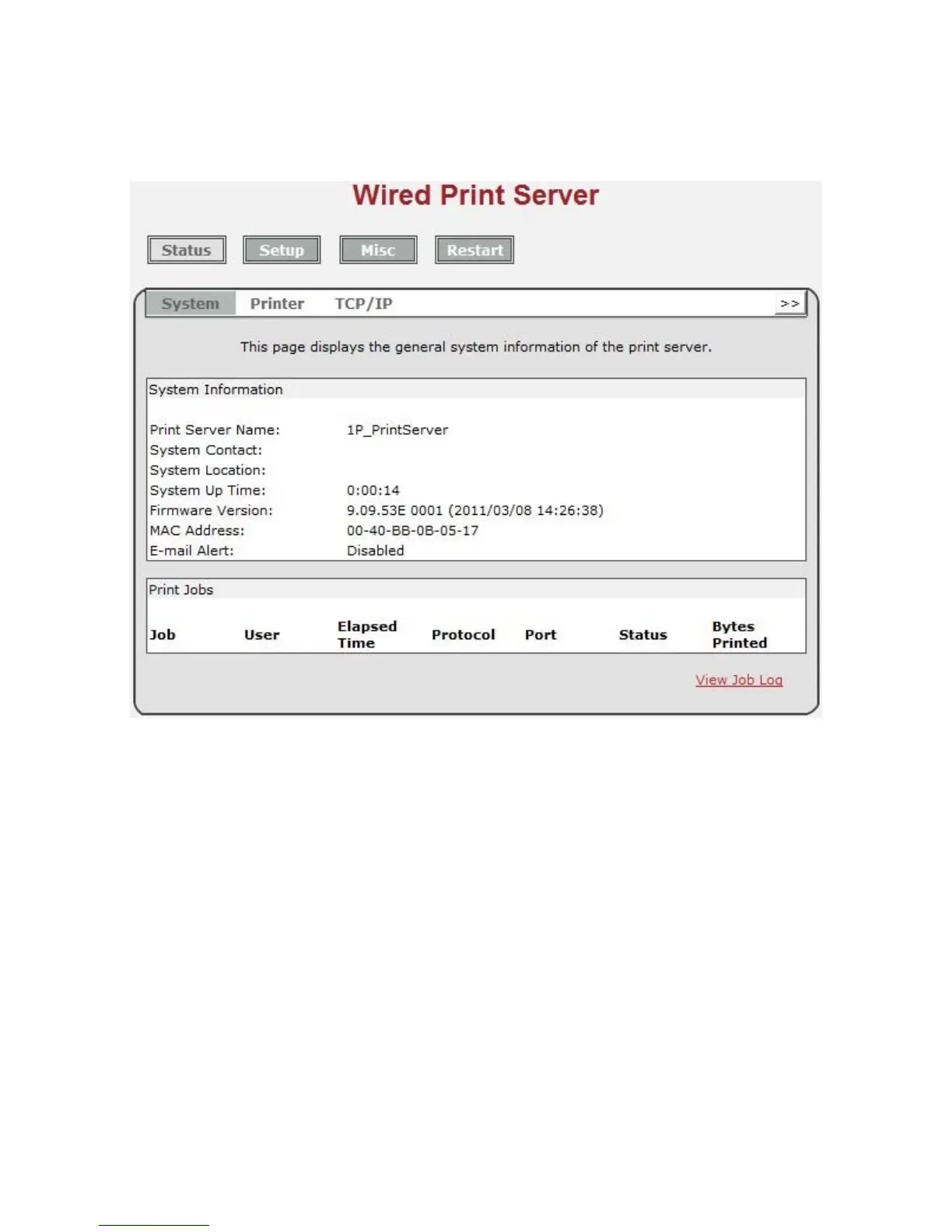Click the Status column header in Print Jobs
952x1232 pixels.
point(643,635)
